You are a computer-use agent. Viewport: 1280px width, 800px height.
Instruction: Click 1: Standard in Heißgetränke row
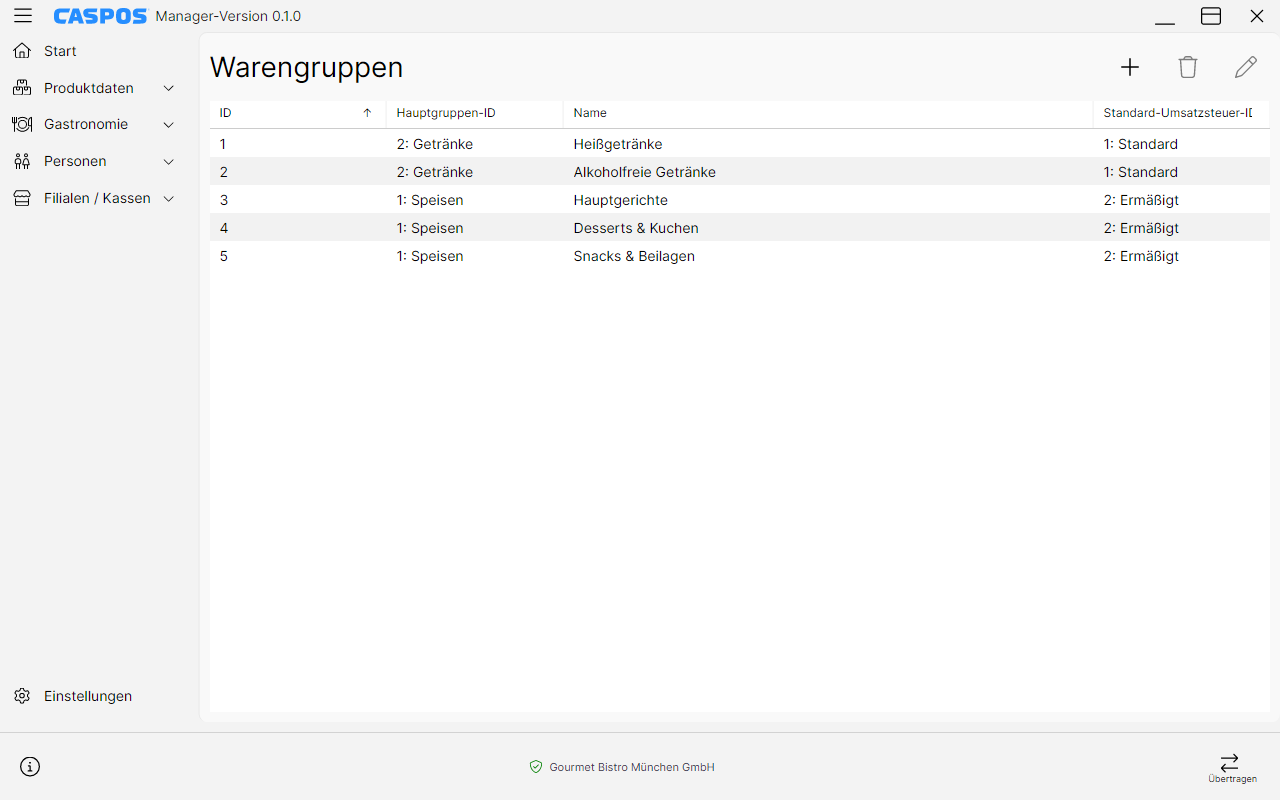1141,144
